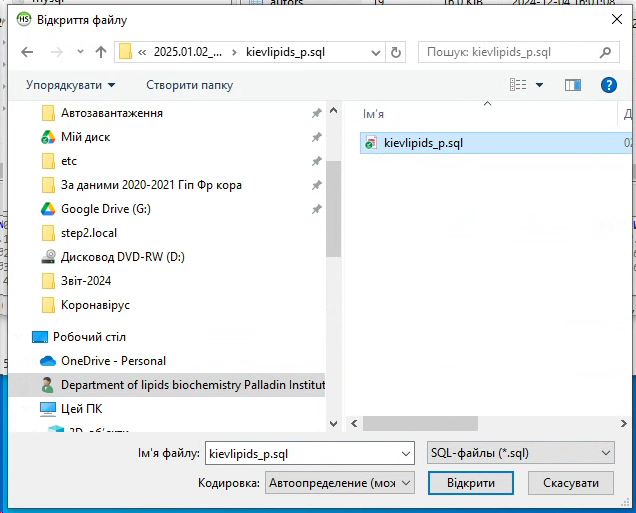
Task: Click Створити папку button
Action: 189,85
